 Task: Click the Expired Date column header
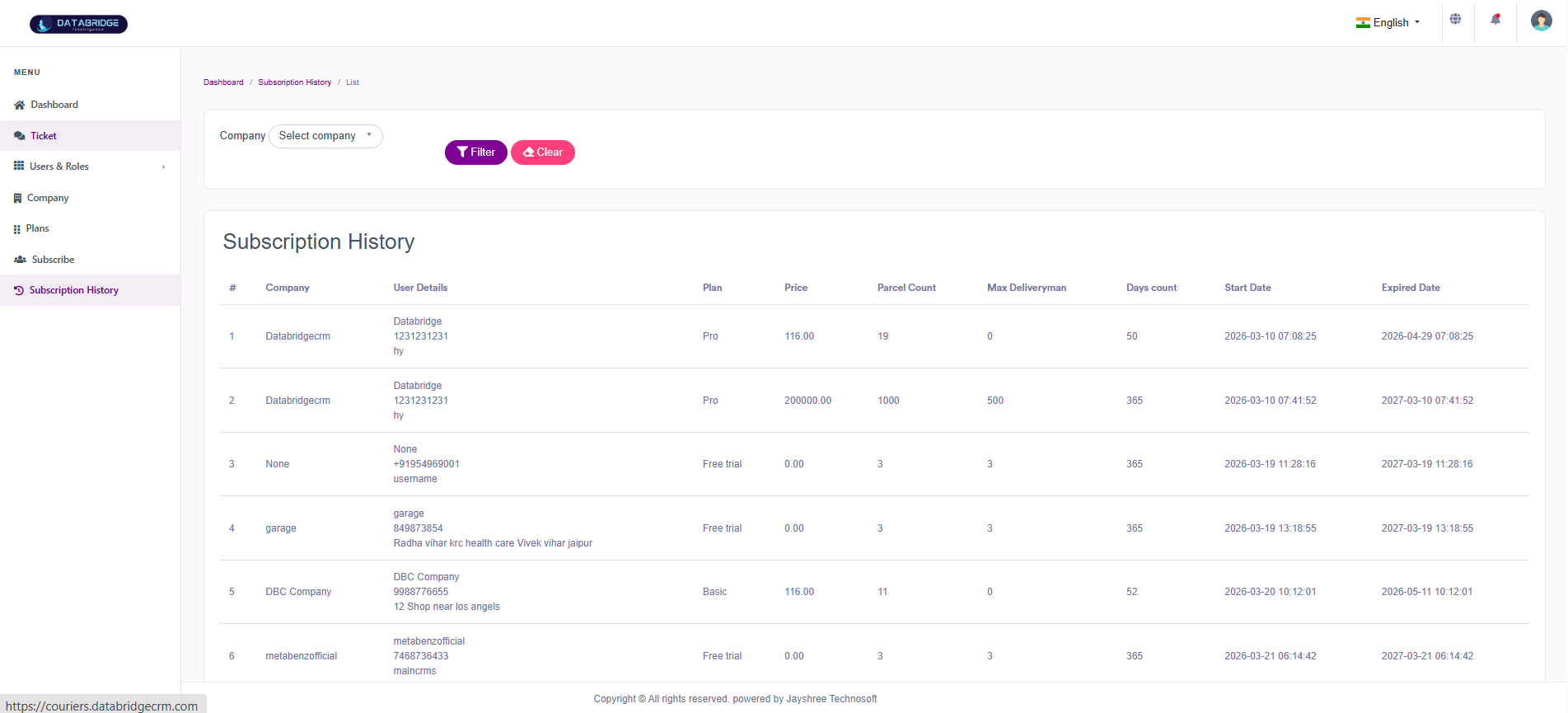click(1411, 288)
